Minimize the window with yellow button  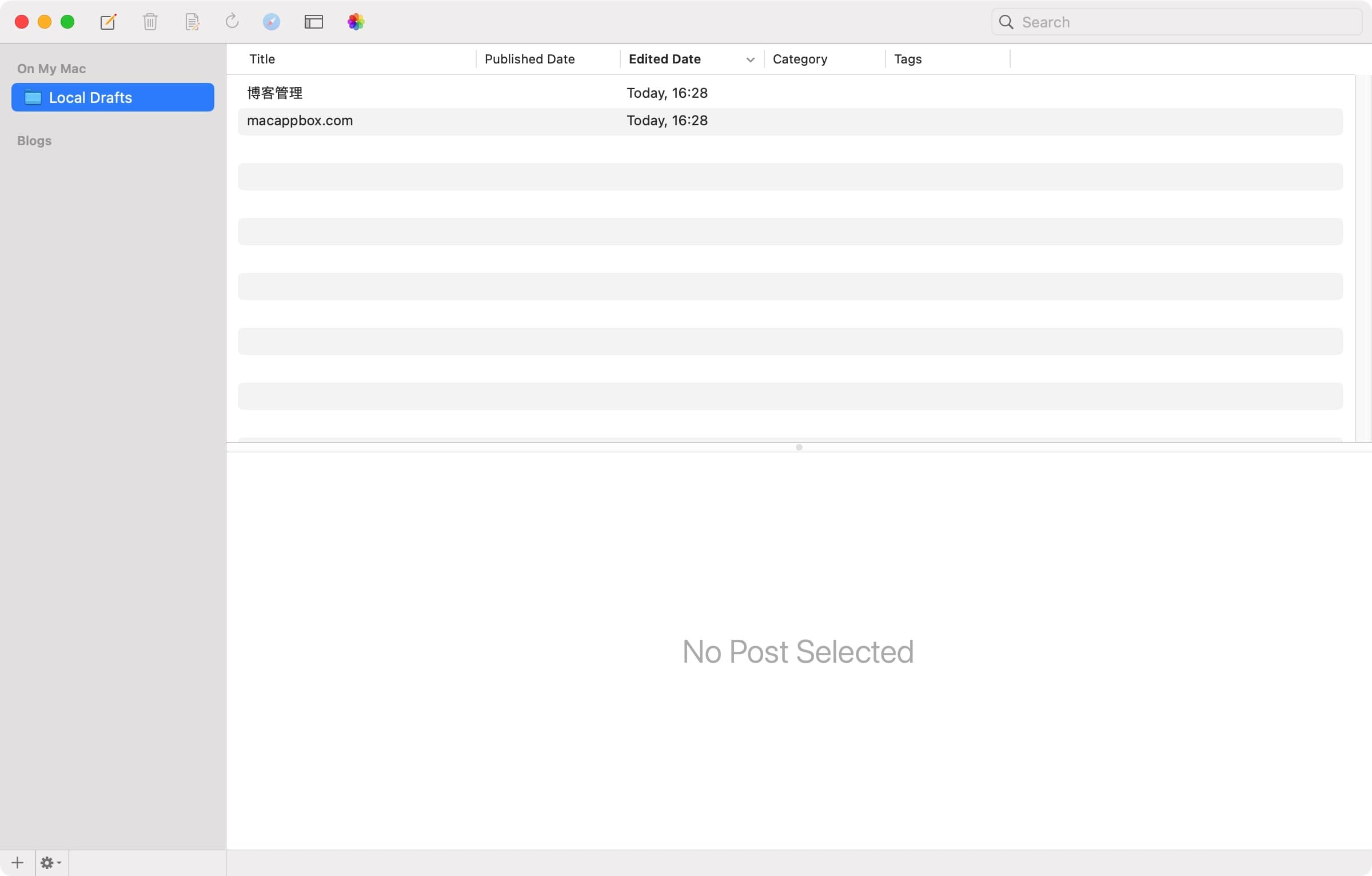(x=45, y=22)
